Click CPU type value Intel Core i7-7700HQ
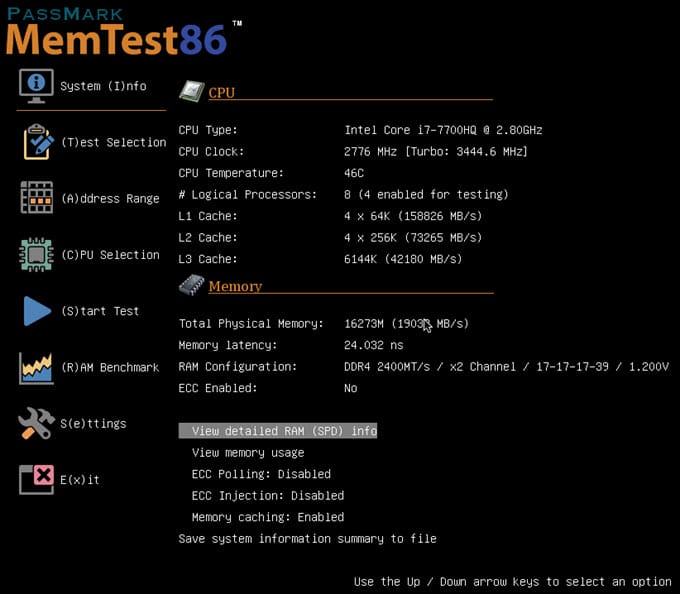Image resolution: width=680 pixels, height=594 pixels. click(x=443, y=130)
